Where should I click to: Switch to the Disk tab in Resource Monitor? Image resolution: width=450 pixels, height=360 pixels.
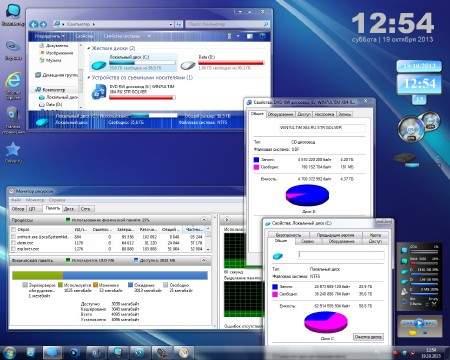(x=69, y=209)
